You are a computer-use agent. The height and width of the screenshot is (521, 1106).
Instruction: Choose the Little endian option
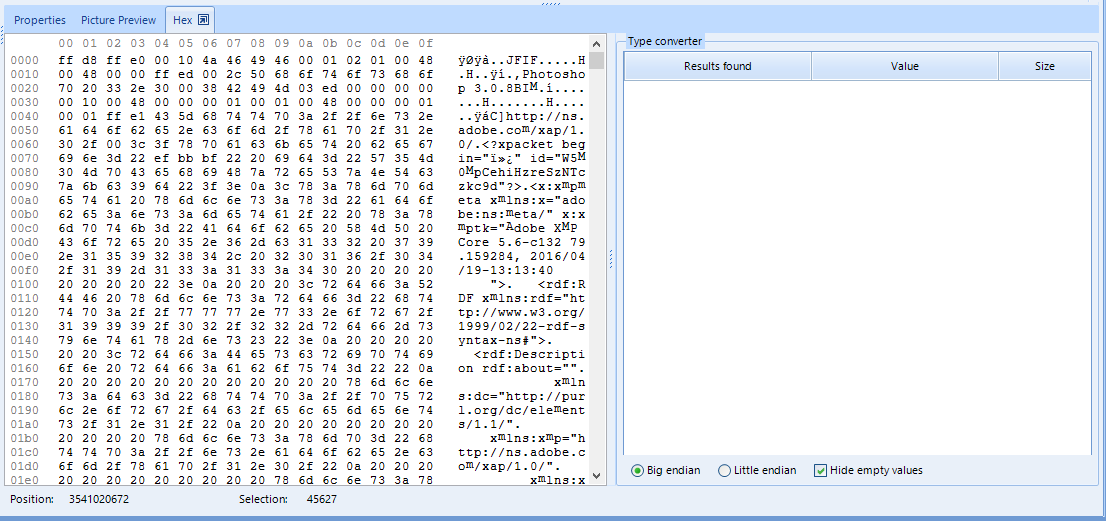point(724,471)
